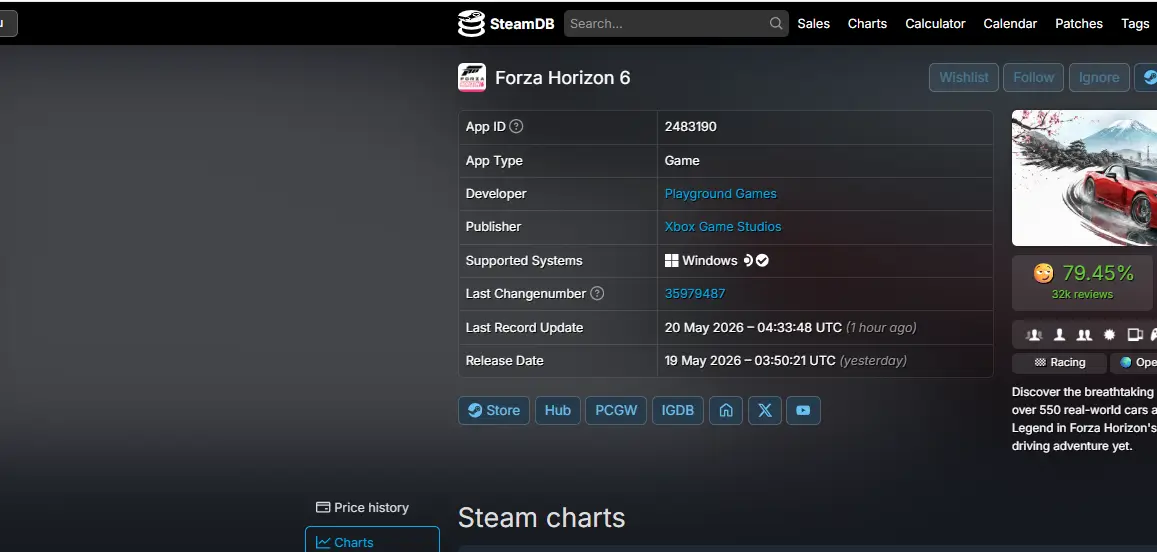Click the search magnifier icon

click(x=776, y=24)
